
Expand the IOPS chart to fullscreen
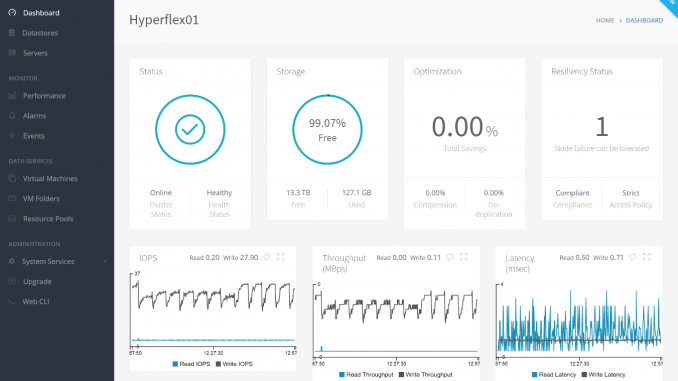[281, 257]
